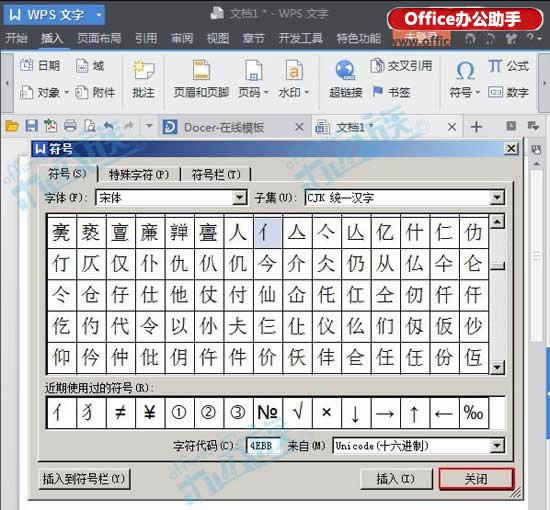
Task: Select the 仙 character in the grid
Action: click(x=268, y=295)
